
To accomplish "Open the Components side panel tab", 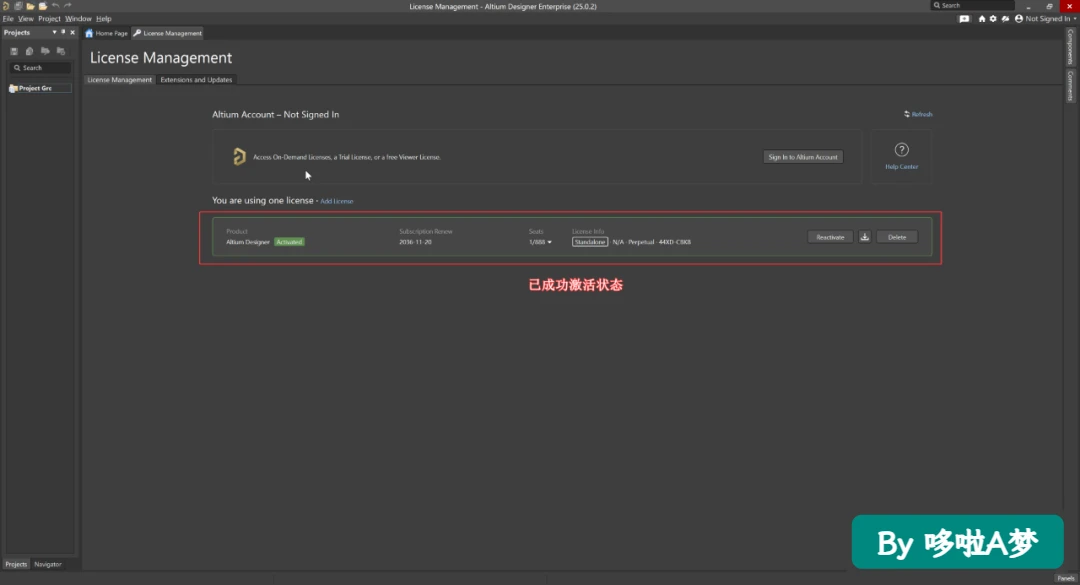I will tap(1070, 46).
